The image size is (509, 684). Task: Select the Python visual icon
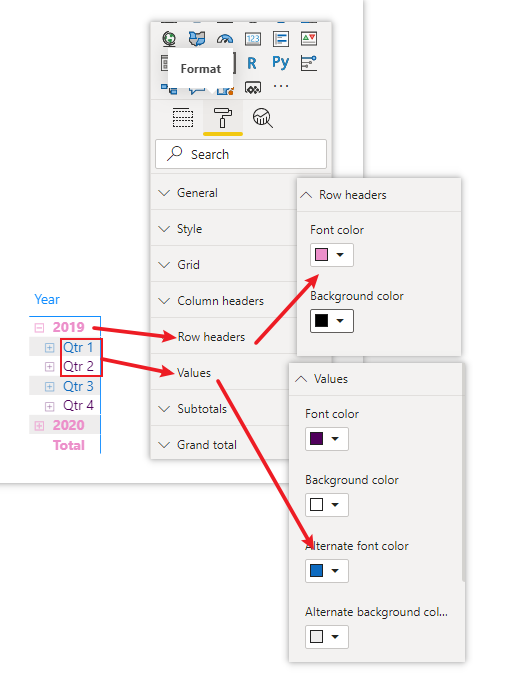tap(280, 63)
